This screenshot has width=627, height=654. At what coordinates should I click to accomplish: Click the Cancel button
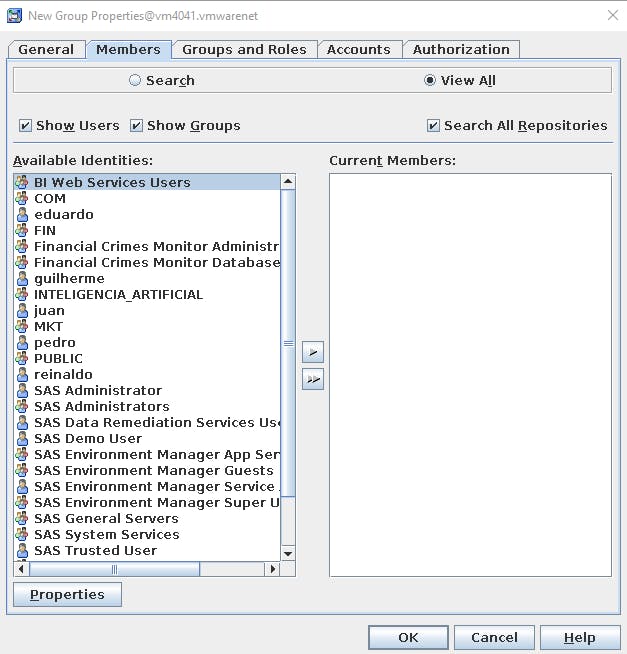(x=494, y=637)
